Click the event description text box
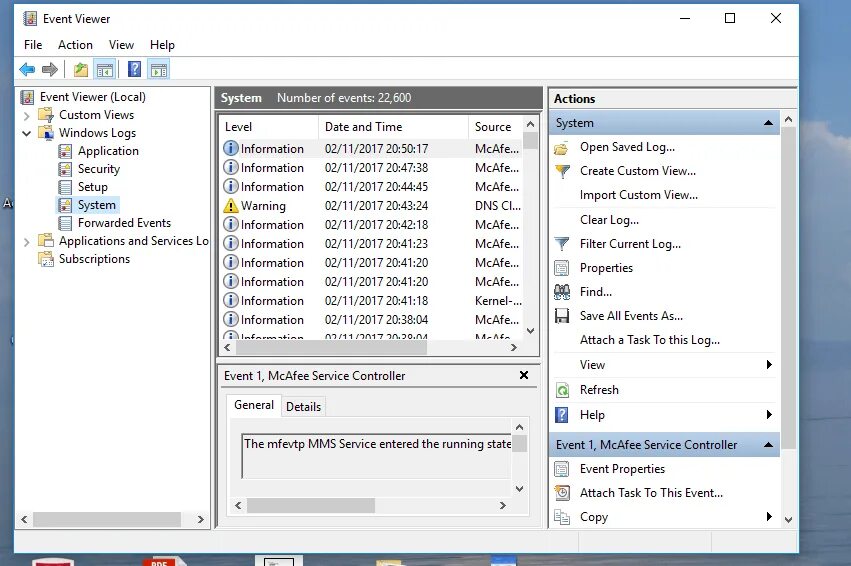 [377, 456]
